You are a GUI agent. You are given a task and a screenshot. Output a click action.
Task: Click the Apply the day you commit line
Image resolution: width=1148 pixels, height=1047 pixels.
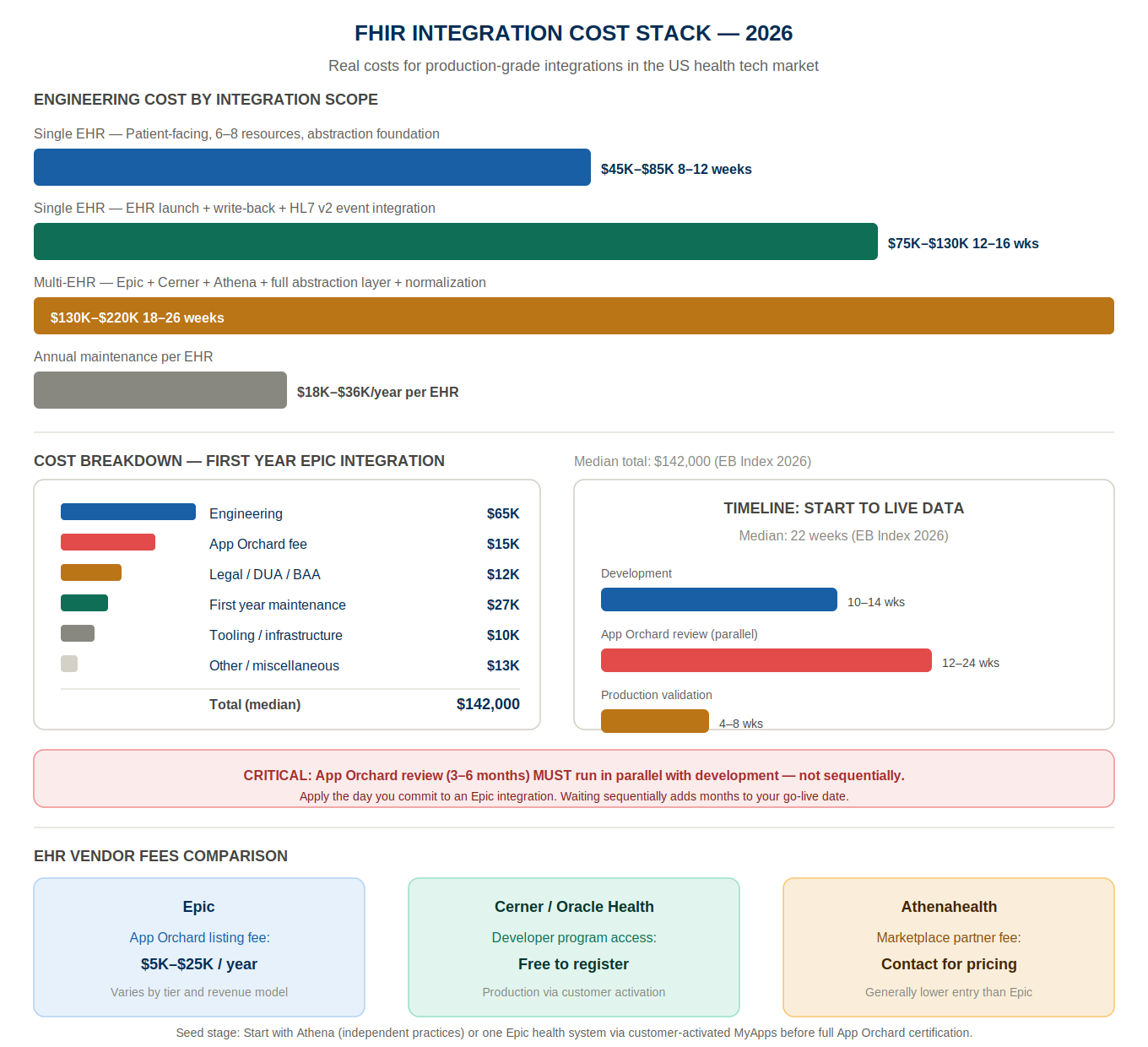pyautogui.click(x=574, y=796)
